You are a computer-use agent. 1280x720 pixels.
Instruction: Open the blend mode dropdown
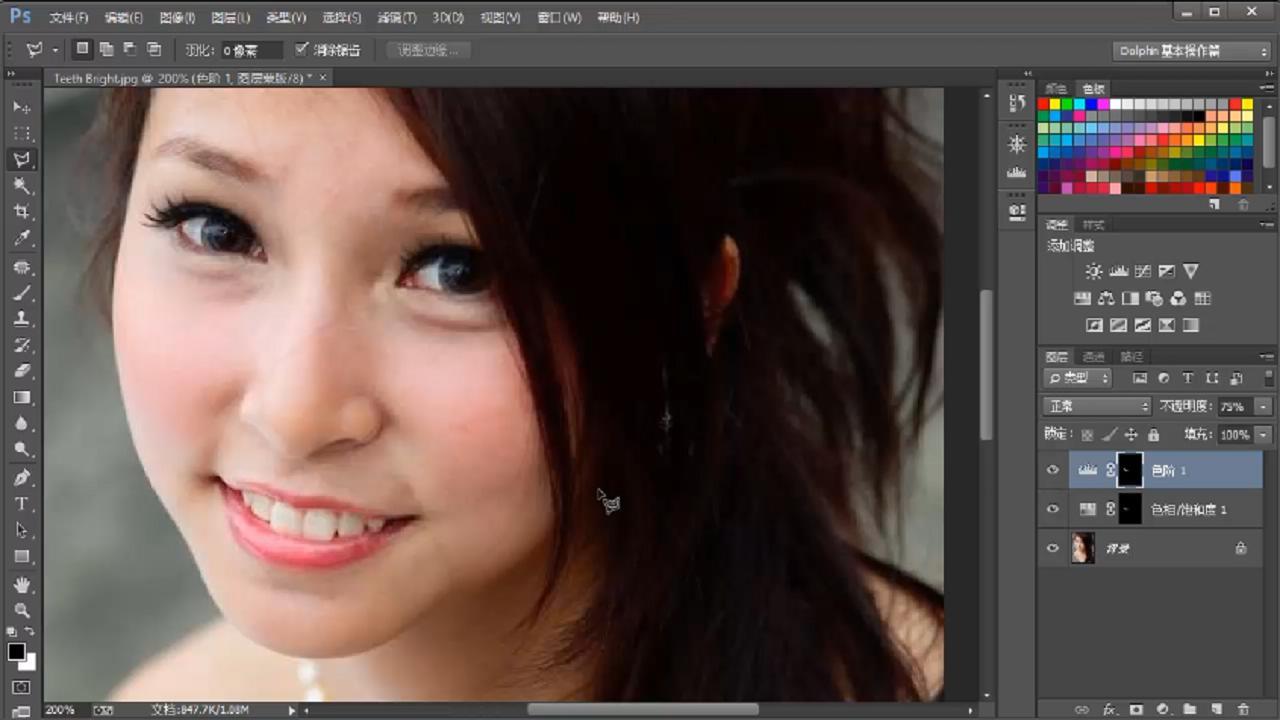(x=1097, y=407)
